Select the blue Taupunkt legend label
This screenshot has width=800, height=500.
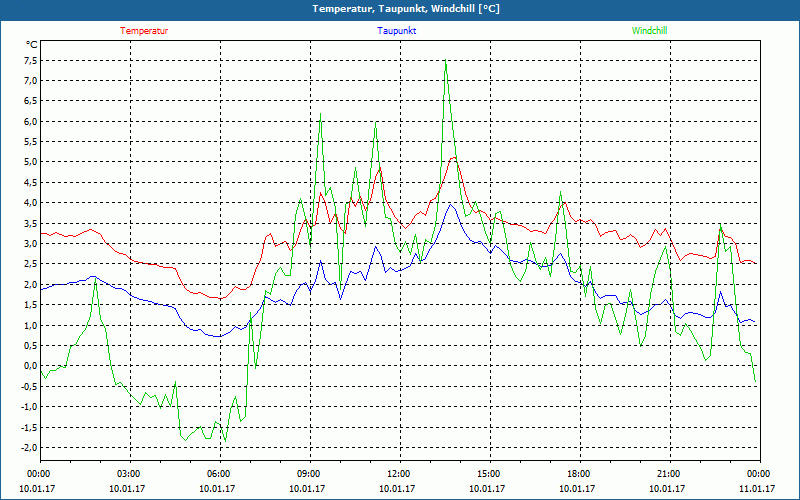click(x=397, y=31)
